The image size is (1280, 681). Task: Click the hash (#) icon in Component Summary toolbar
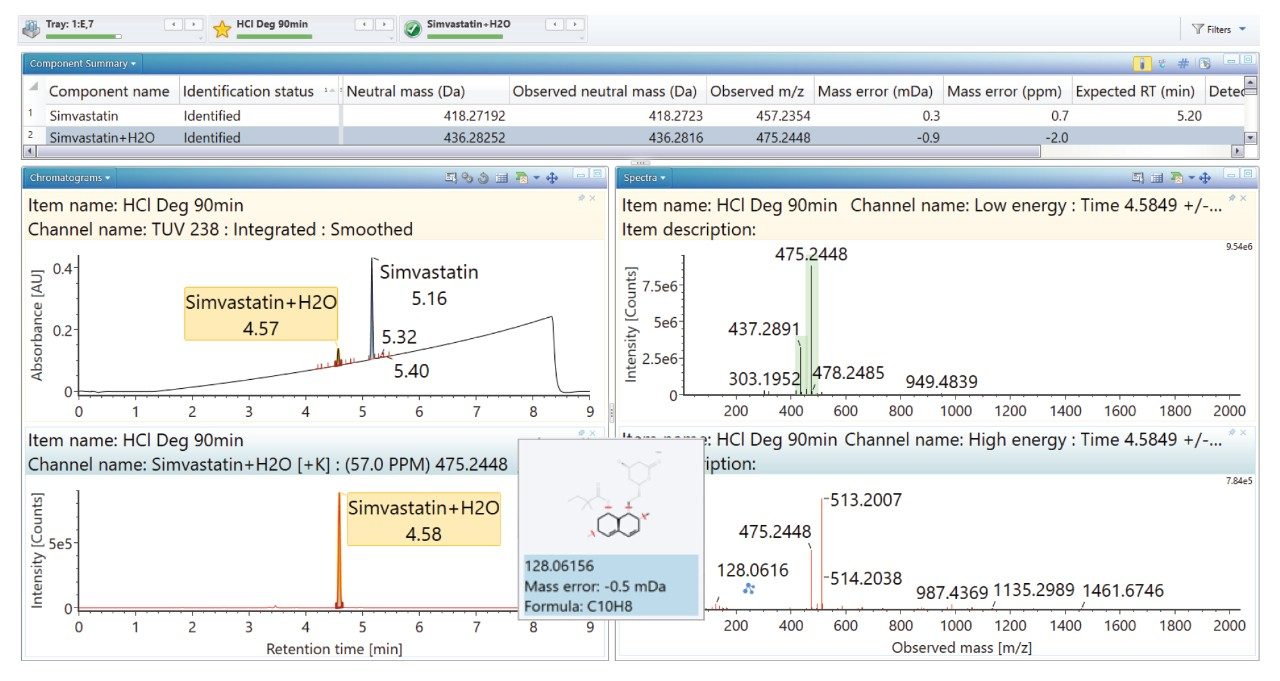coord(1183,63)
